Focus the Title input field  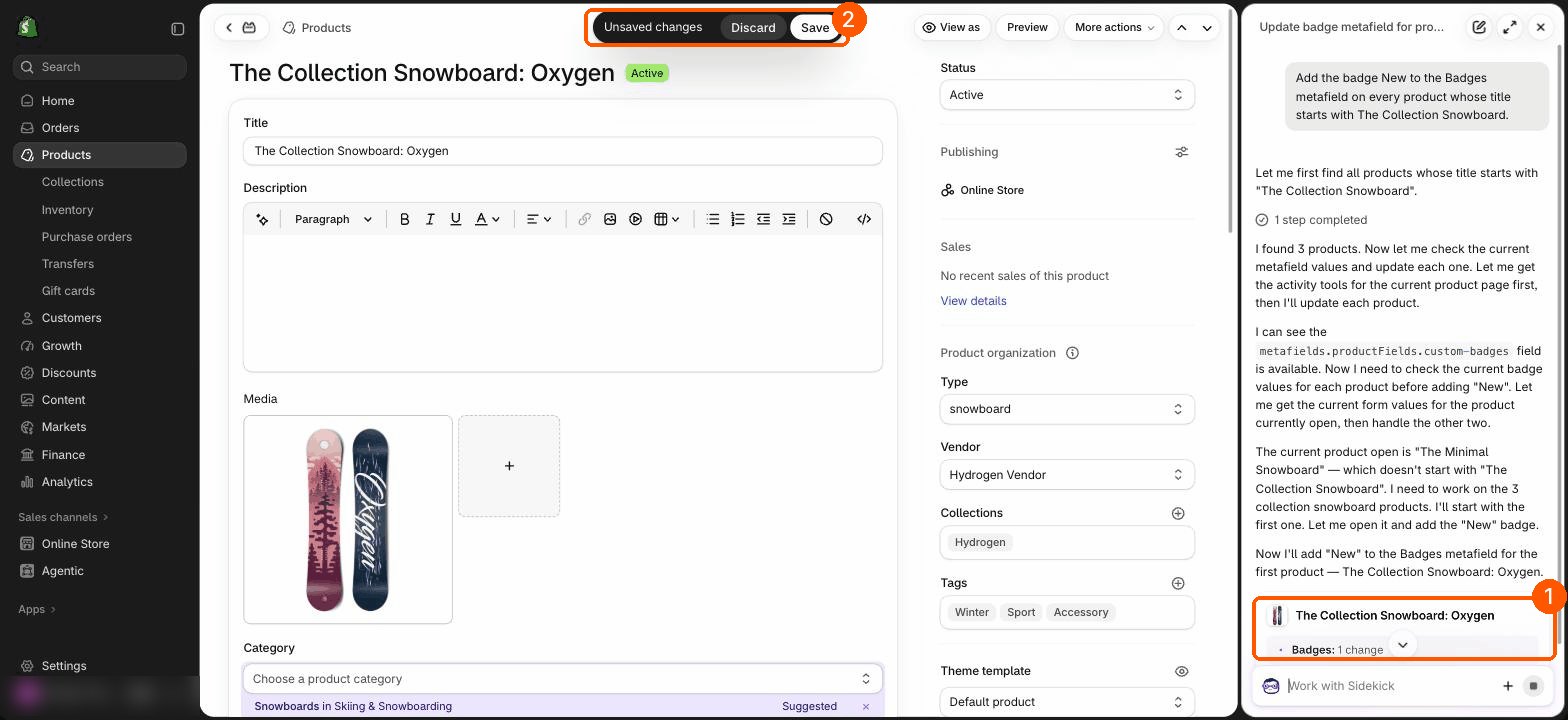point(563,151)
